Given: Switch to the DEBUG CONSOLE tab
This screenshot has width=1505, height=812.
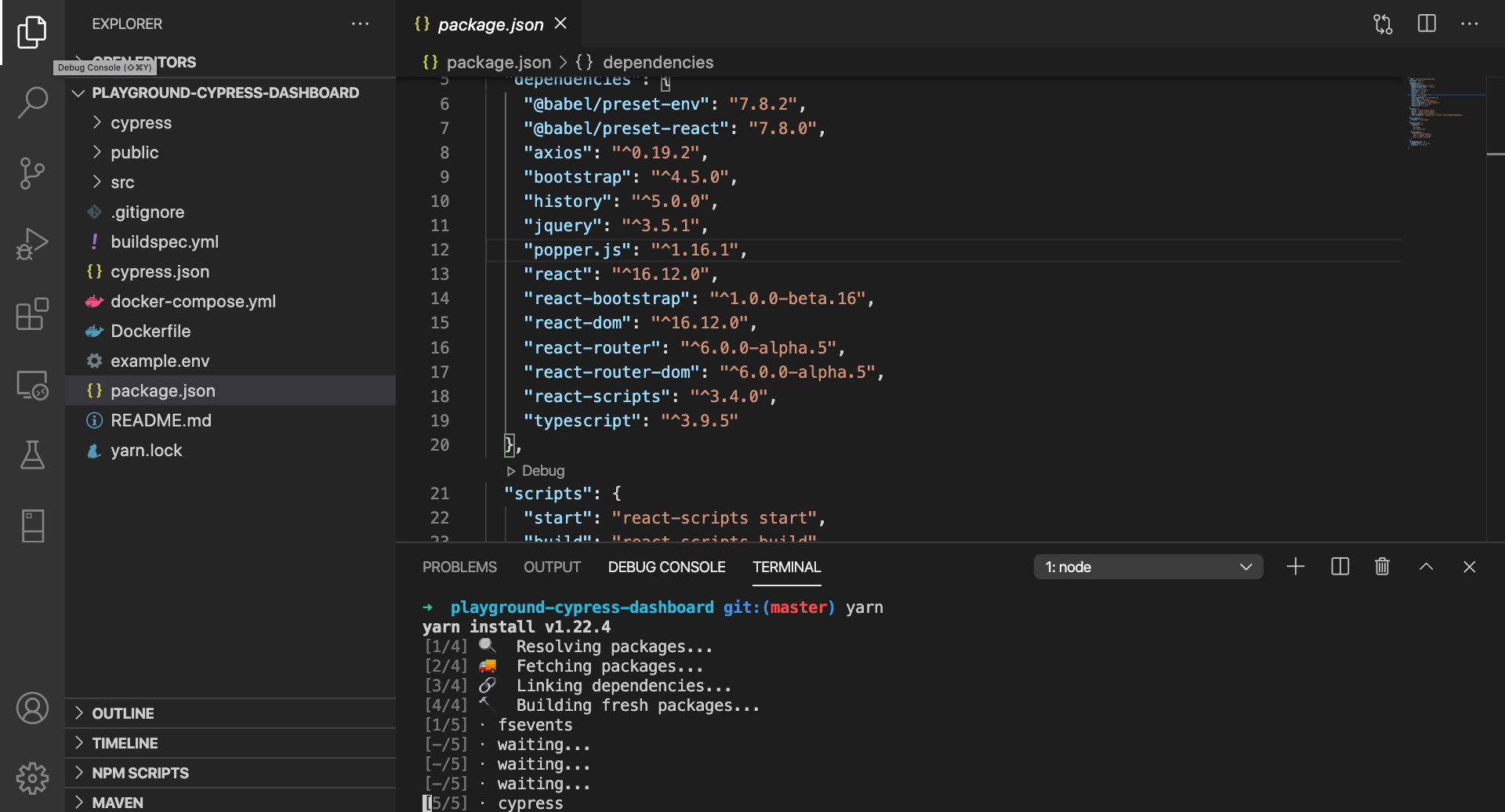Looking at the screenshot, I should click(x=666, y=567).
